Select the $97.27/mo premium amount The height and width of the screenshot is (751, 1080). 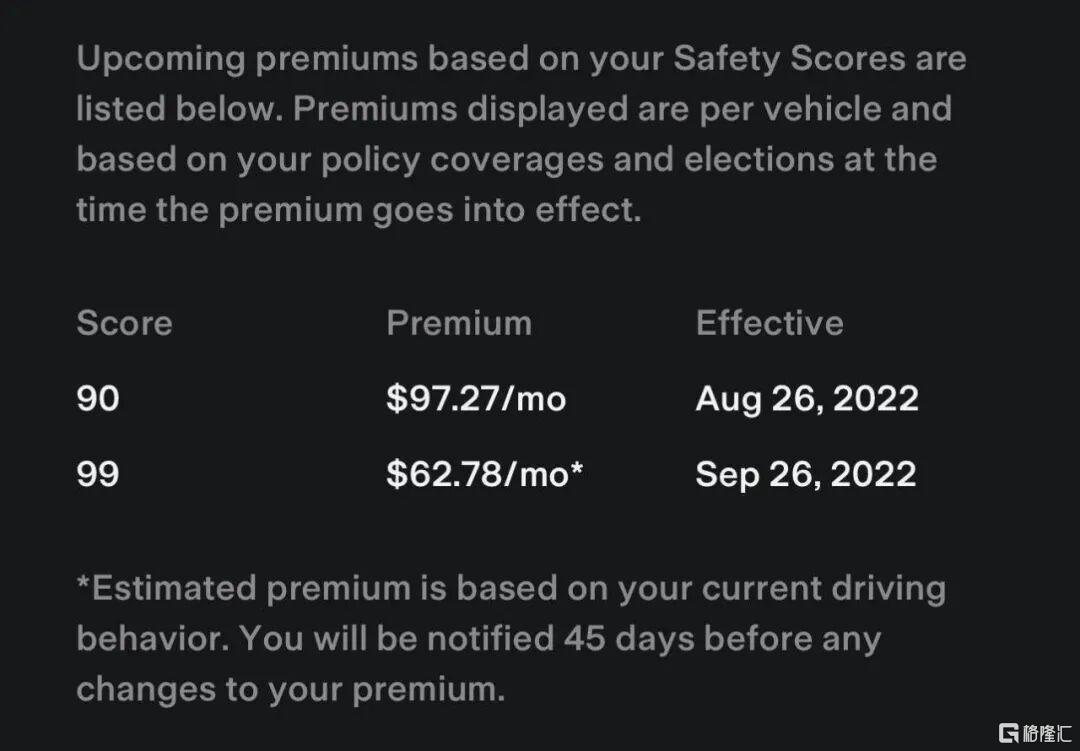(x=476, y=399)
